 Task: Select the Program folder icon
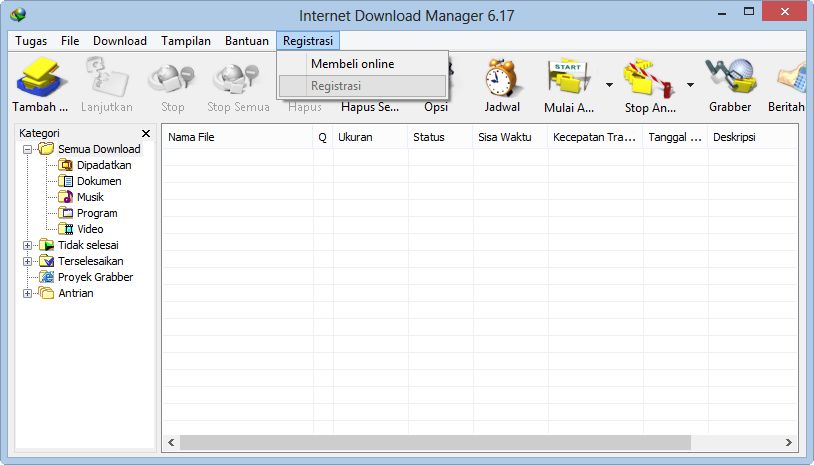(x=65, y=213)
